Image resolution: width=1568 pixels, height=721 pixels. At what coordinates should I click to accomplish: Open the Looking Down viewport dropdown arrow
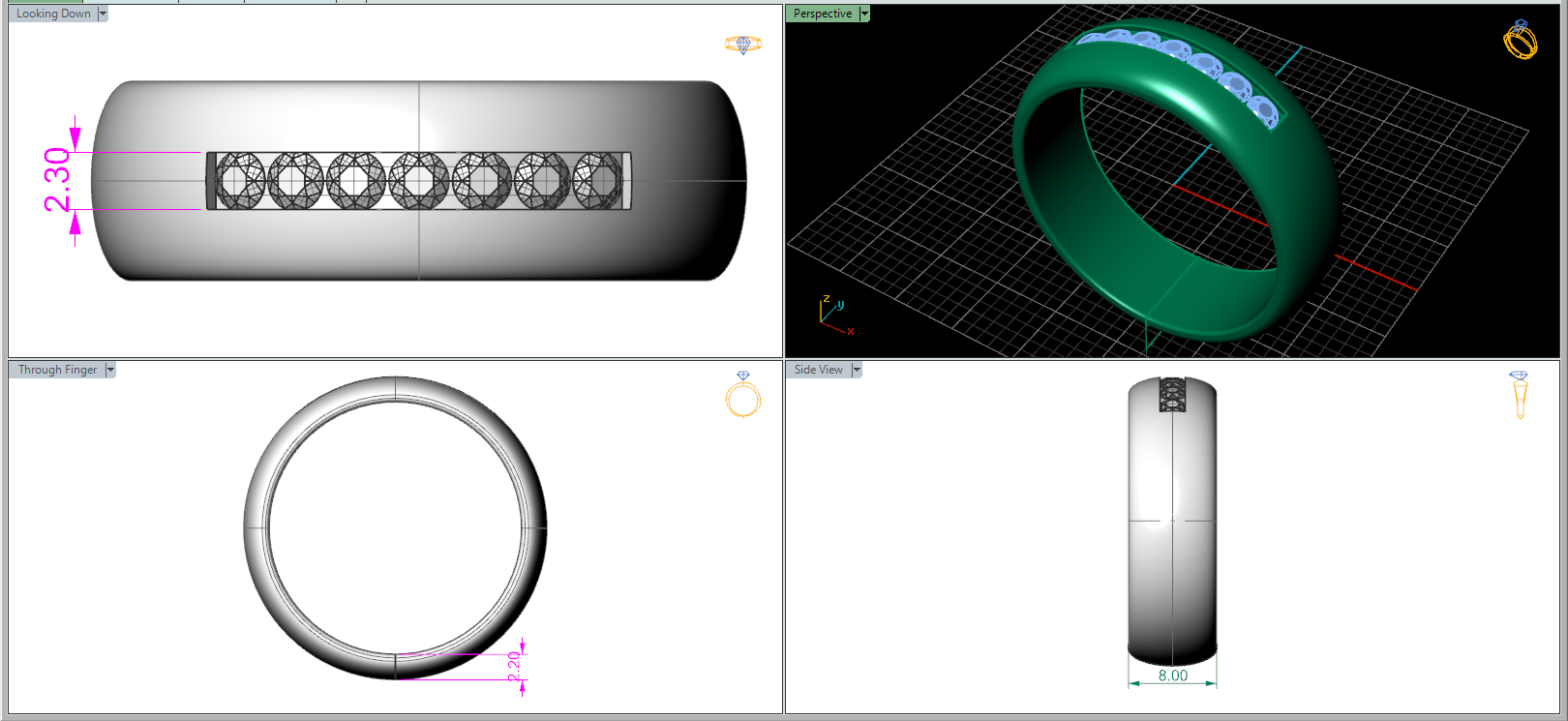coord(103,14)
